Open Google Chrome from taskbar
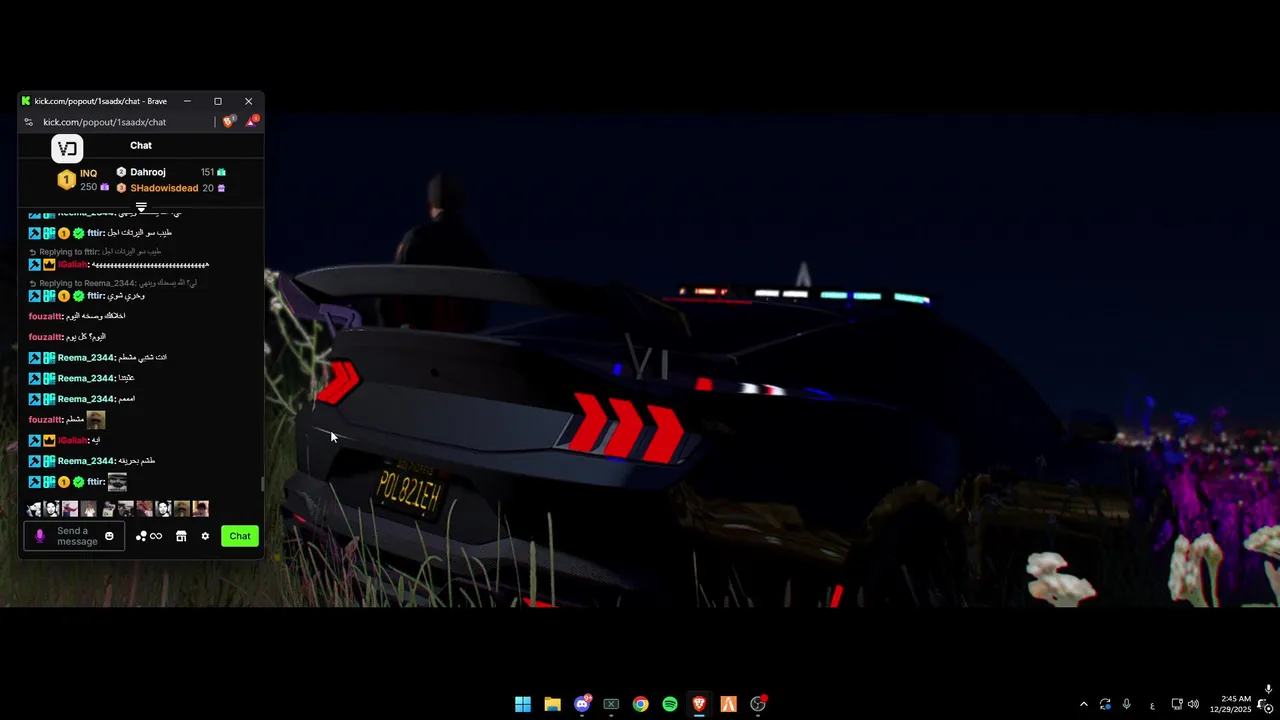This screenshot has height=720, width=1280. coord(641,704)
